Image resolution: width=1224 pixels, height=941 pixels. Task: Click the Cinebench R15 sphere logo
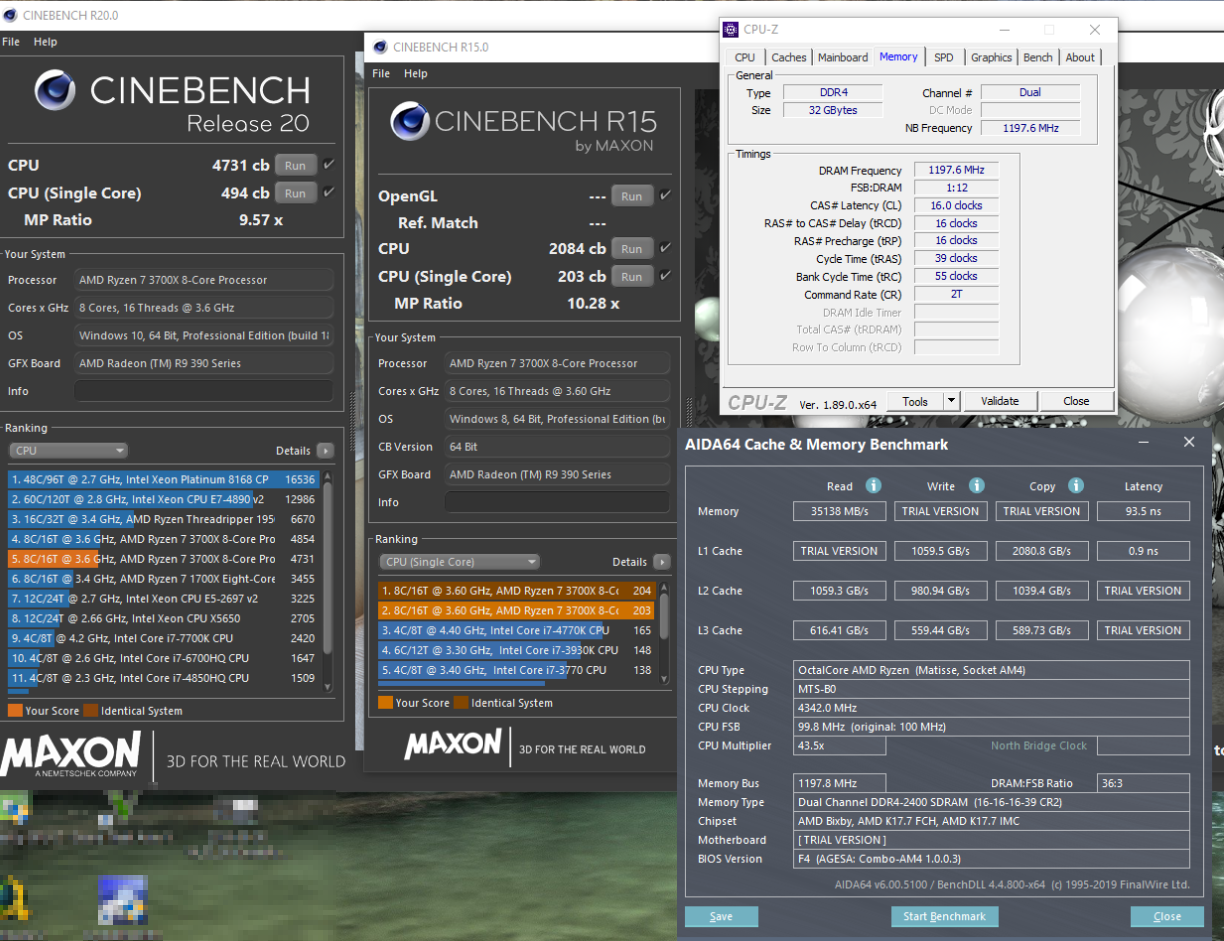tap(410, 122)
